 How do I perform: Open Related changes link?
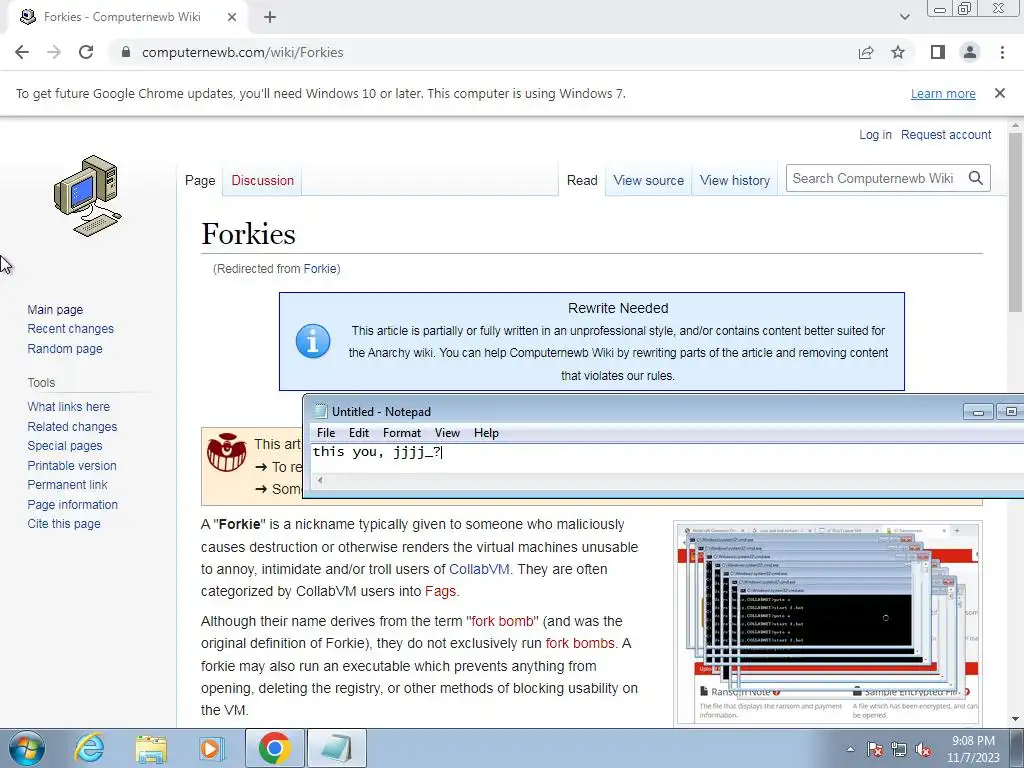tap(72, 426)
